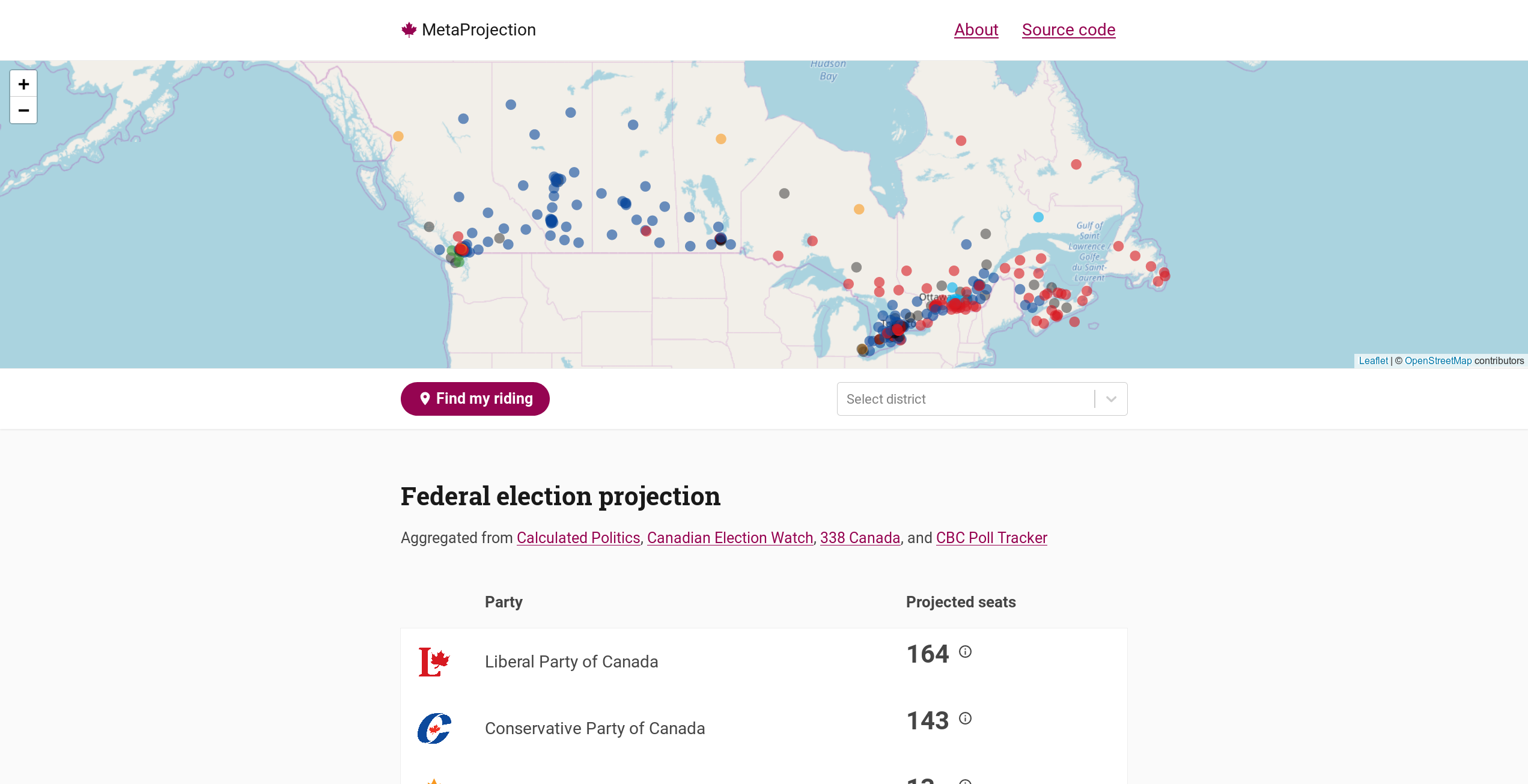The height and width of the screenshot is (784, 1528).
Task: Click the info icon beside 143 projected seats
Action: click(966, 719)
